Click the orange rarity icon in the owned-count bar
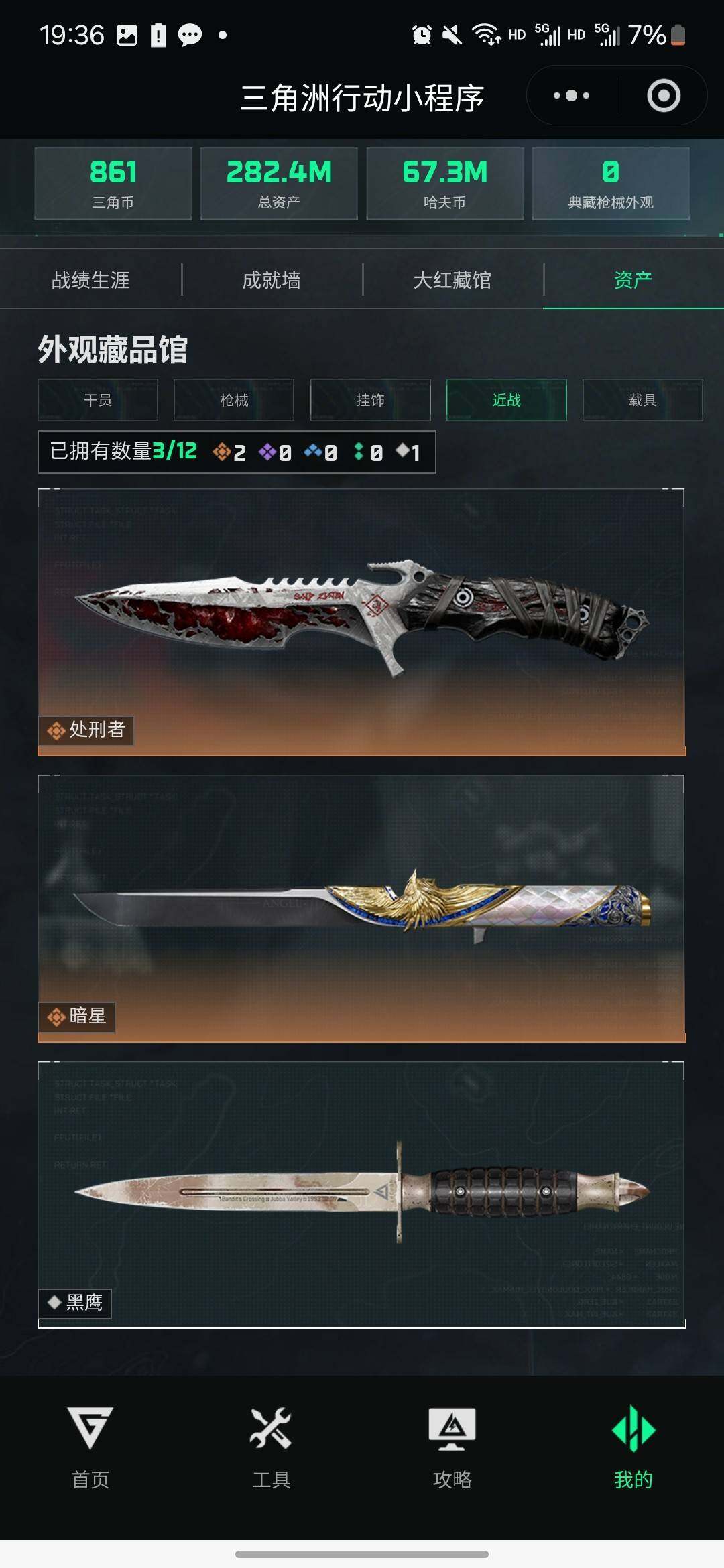The height and width of the screenshot is (1568, 724). click(221, 452)
